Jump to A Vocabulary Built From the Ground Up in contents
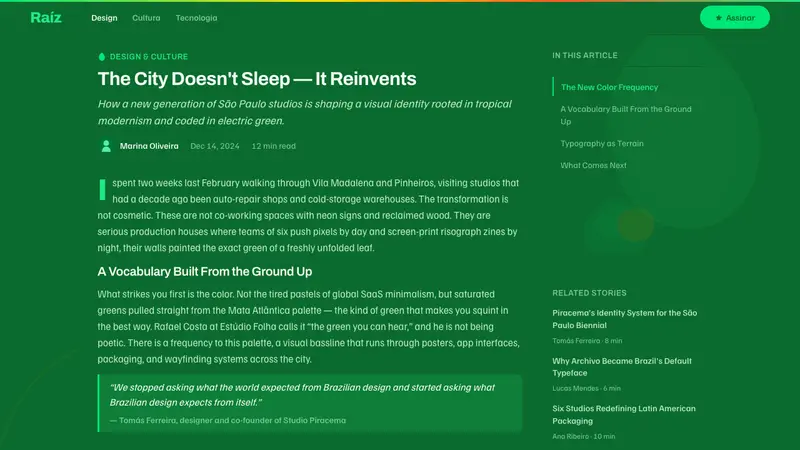Viewport: 800px width, 450px height. tap(626, 115)
